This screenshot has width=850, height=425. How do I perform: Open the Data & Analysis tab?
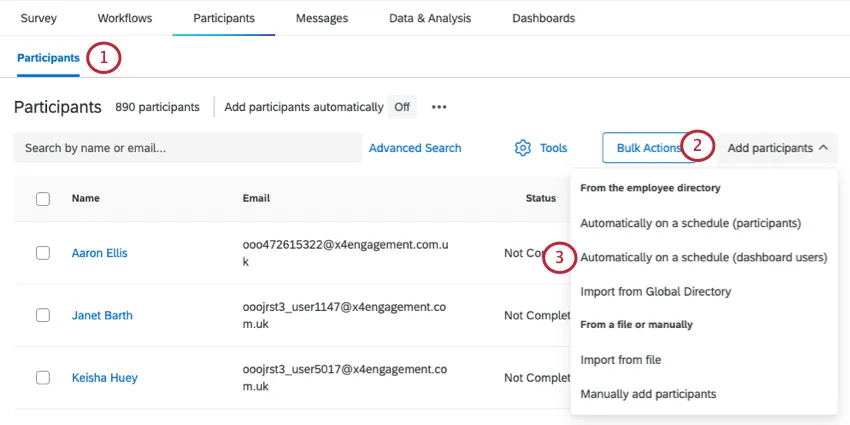[x=429, y=18]
